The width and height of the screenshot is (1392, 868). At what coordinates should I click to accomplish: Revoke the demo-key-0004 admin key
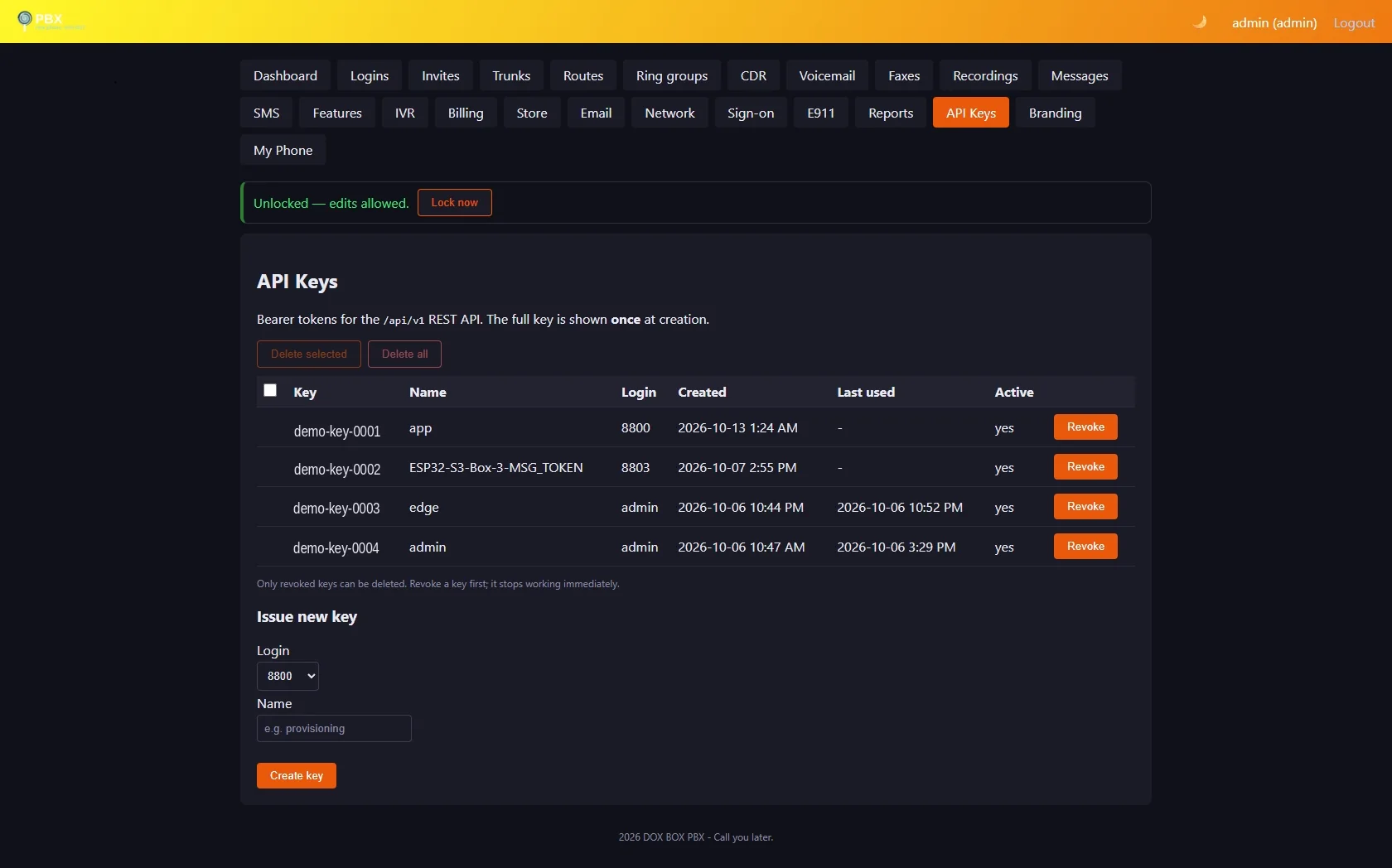click(1085, 547)
